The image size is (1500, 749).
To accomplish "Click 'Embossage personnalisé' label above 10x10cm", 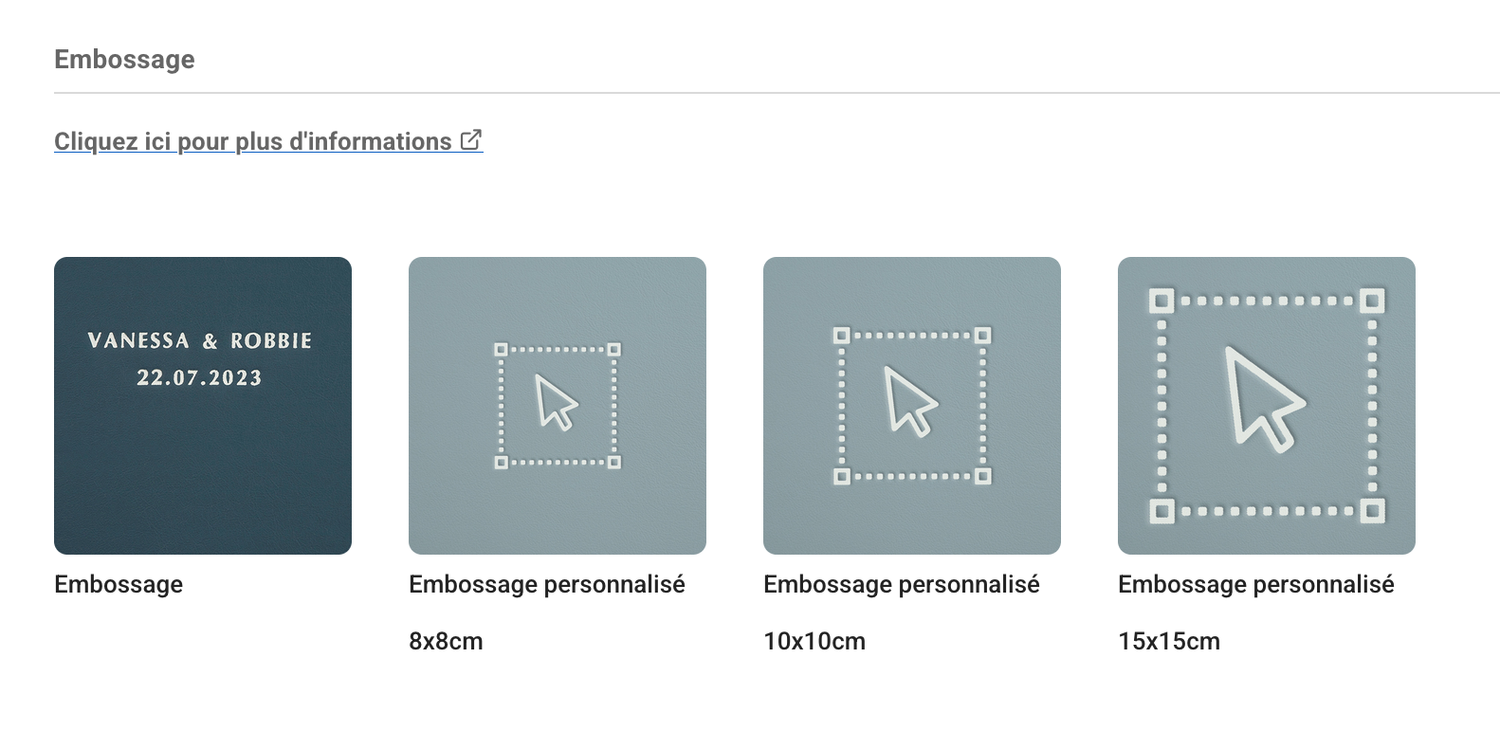I will tap(901, 584).
